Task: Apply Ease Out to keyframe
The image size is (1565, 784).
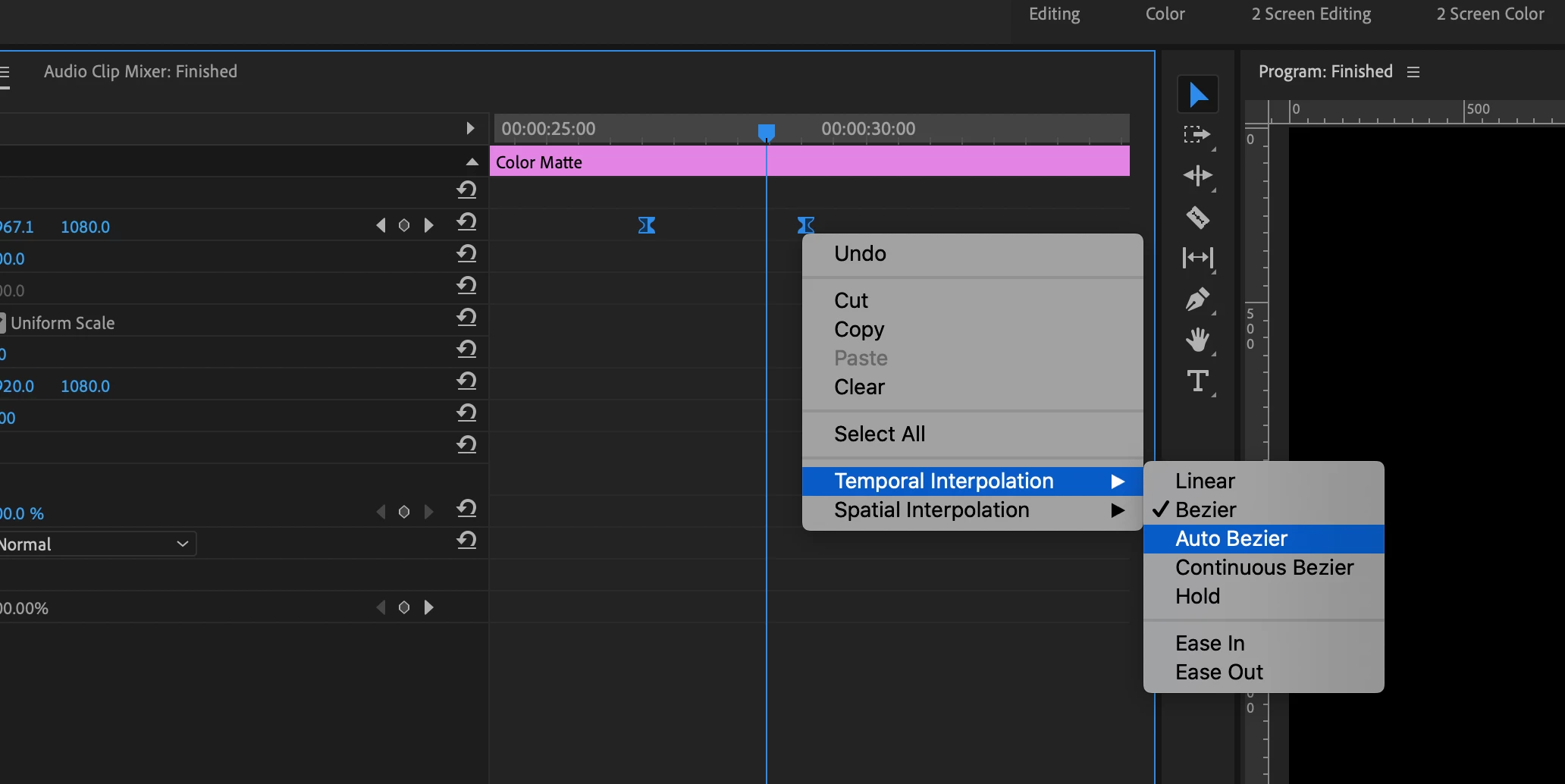Action: tap(1263, 673)
